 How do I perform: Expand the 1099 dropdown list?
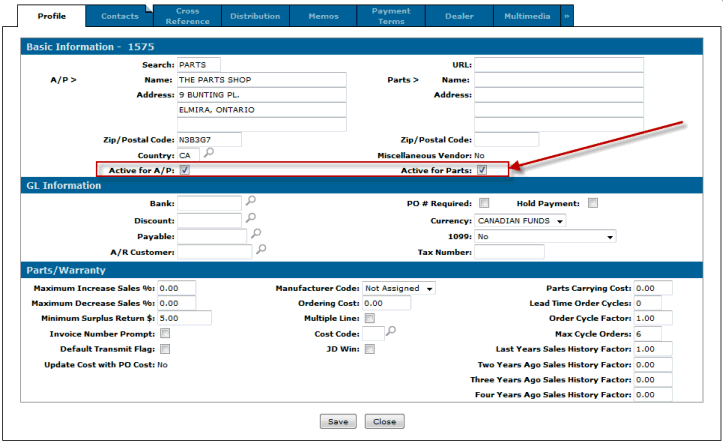pos(545,236)
